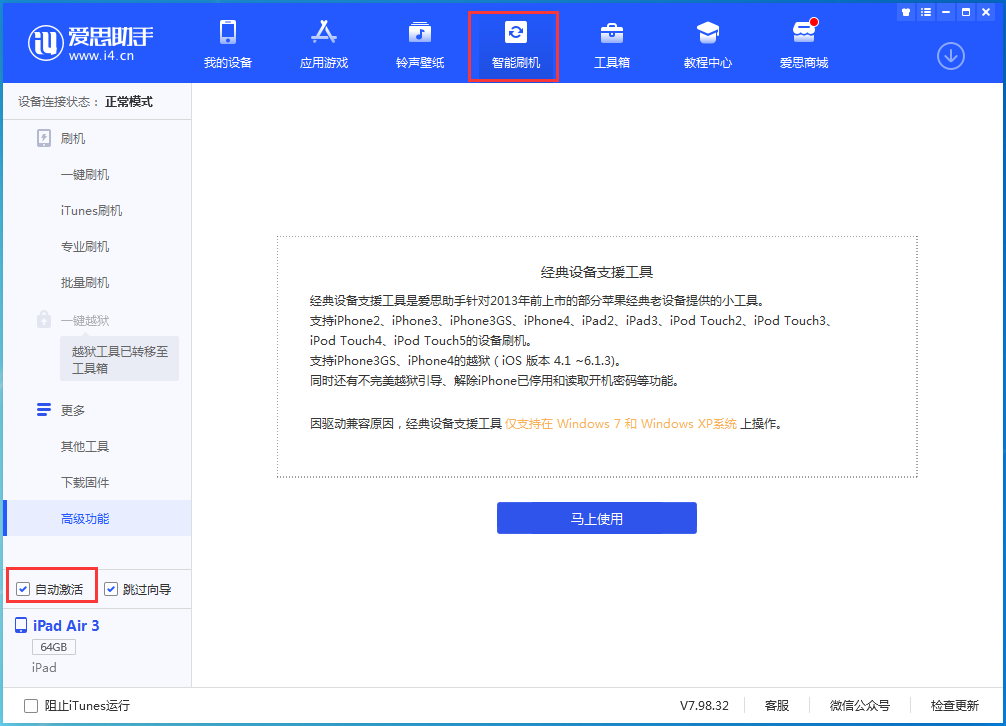Screen dimensions: 1006x726
Task: Open 铃声壁纸 (Ringtones & Wallpapers)
Action: coord(418,45)
